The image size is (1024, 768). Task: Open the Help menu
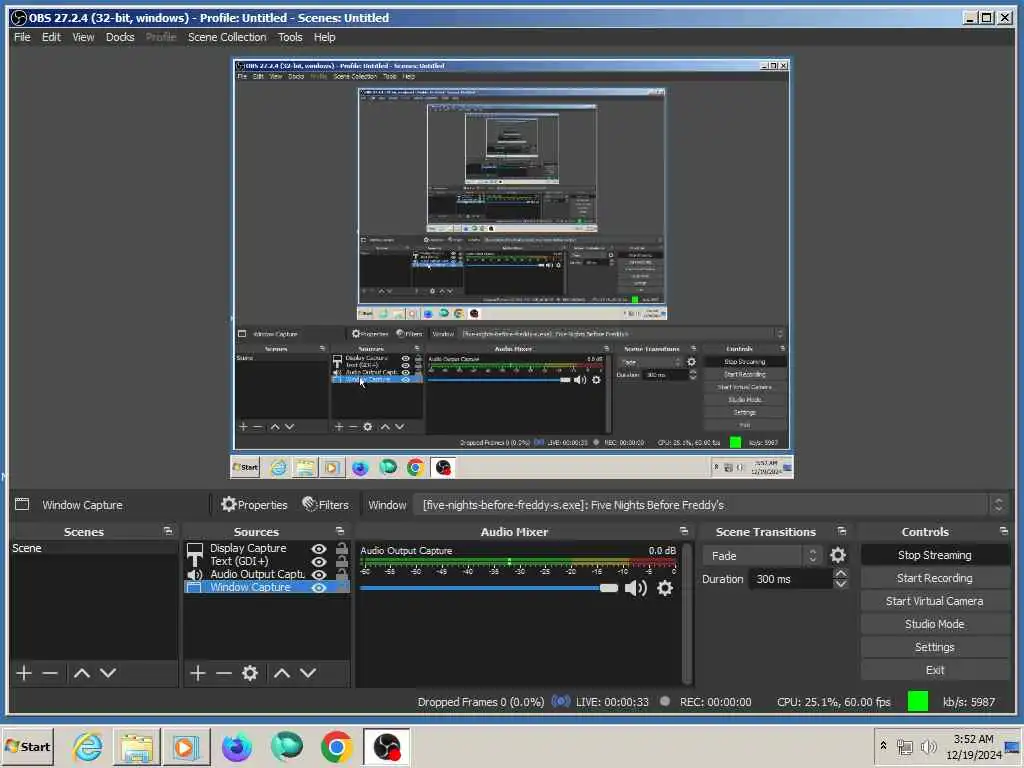[325, 37]
